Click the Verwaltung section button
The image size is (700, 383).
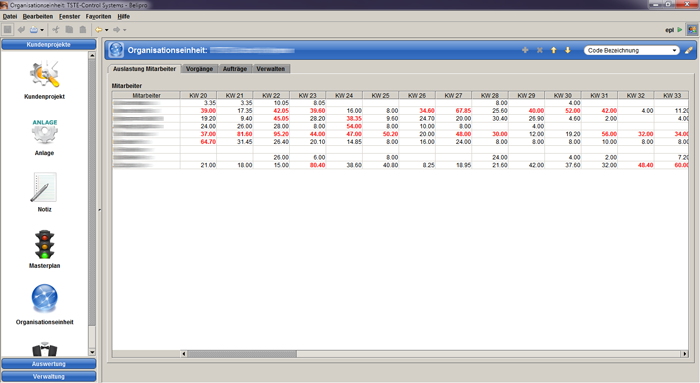pos(49,376)
